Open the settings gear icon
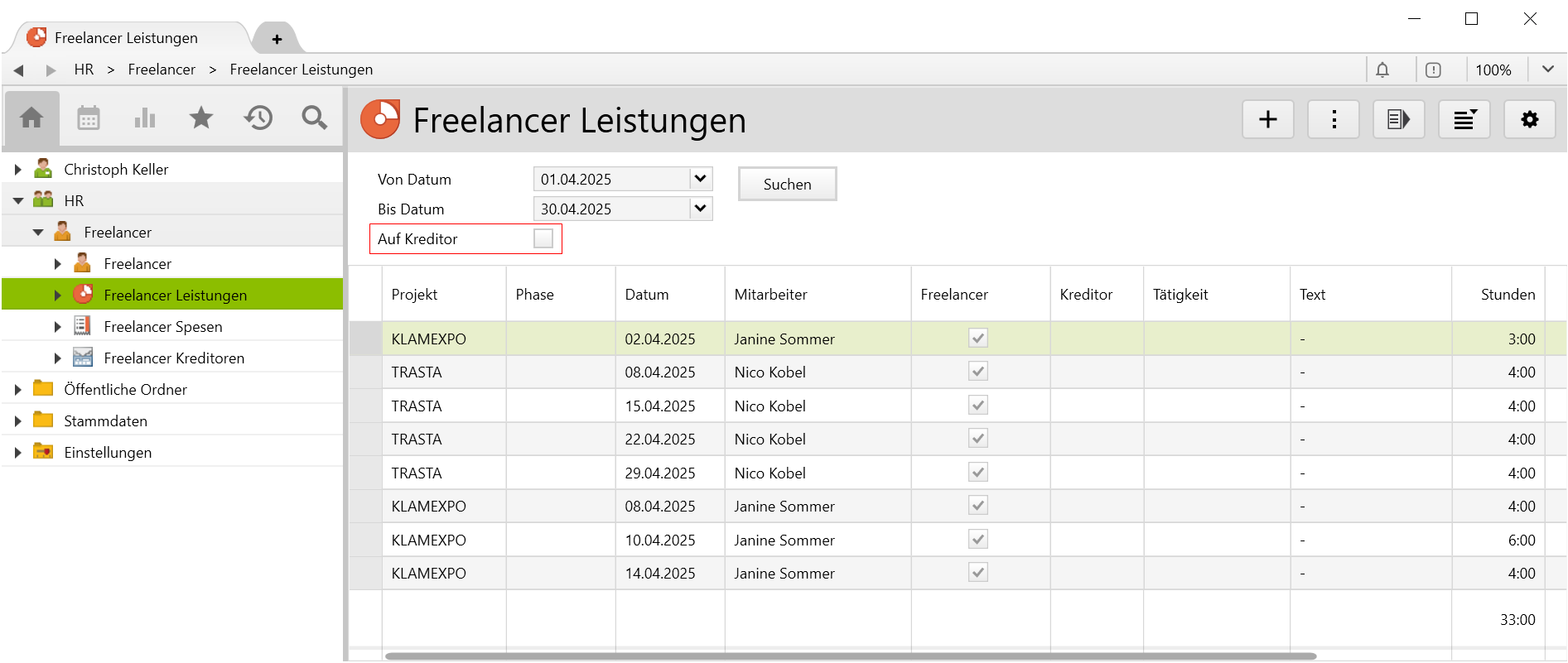The height and width of the screenshot is (663, 1568). pyautogui.click(x=1529, y=120)
